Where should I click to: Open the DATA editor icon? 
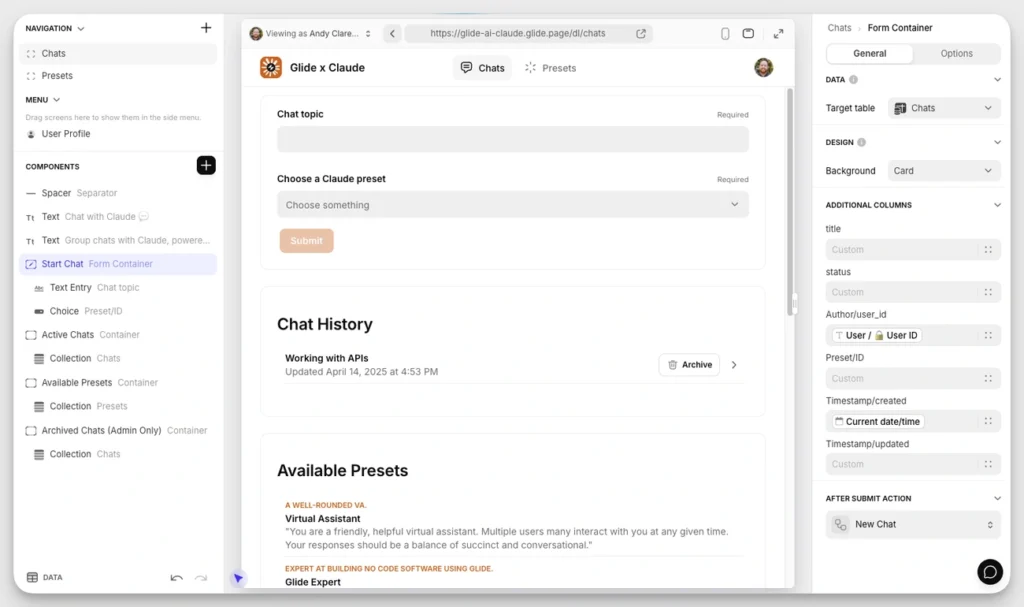(32, 577)
